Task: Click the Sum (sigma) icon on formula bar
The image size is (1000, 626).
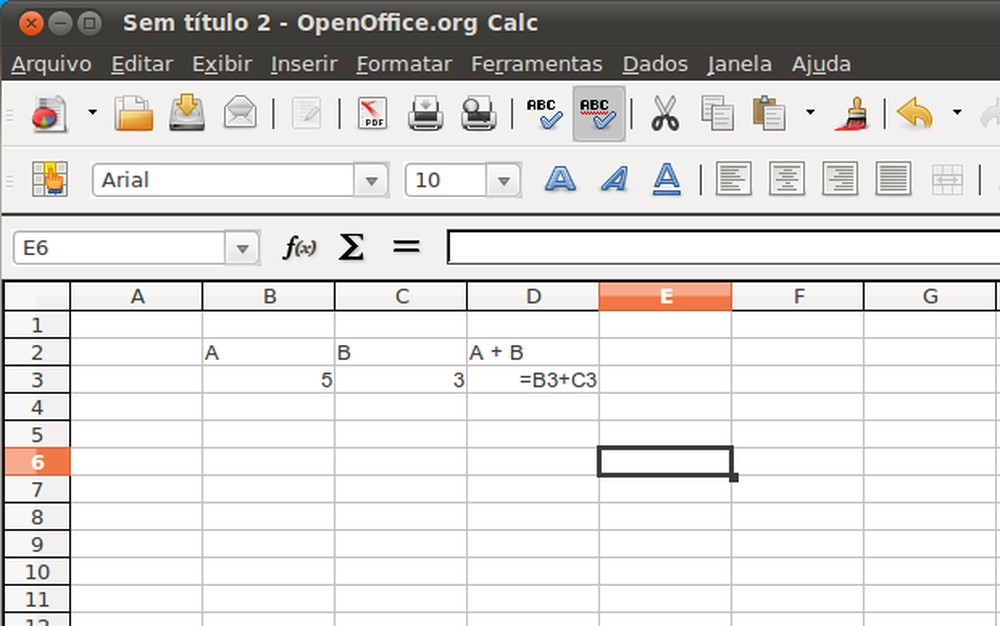Action: pyautogui.click(x=350, y=247)
